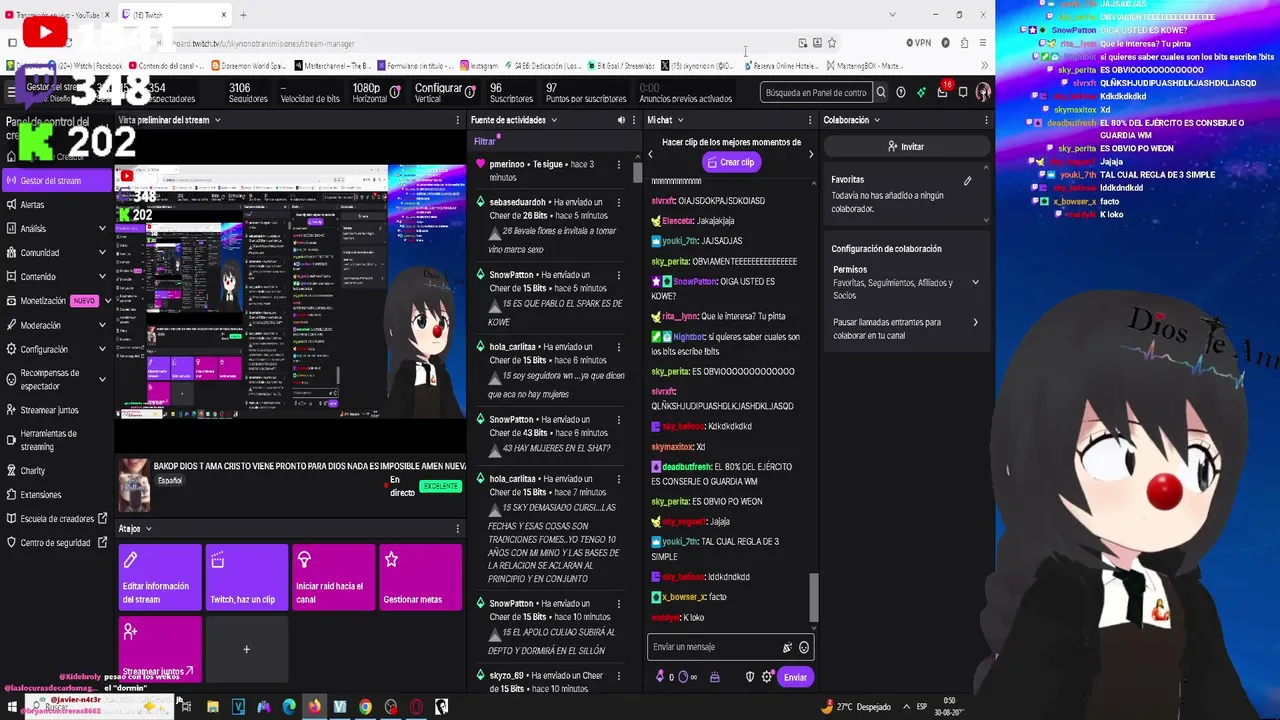Screen dimensions: 1280x720
Task: Focus the Enviar un mensaje chat field
Action: (x=730, y=647)
